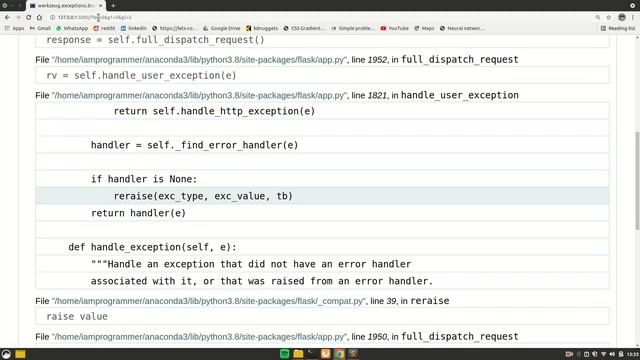
Task: Open a new browser tab
Action: 113,6
